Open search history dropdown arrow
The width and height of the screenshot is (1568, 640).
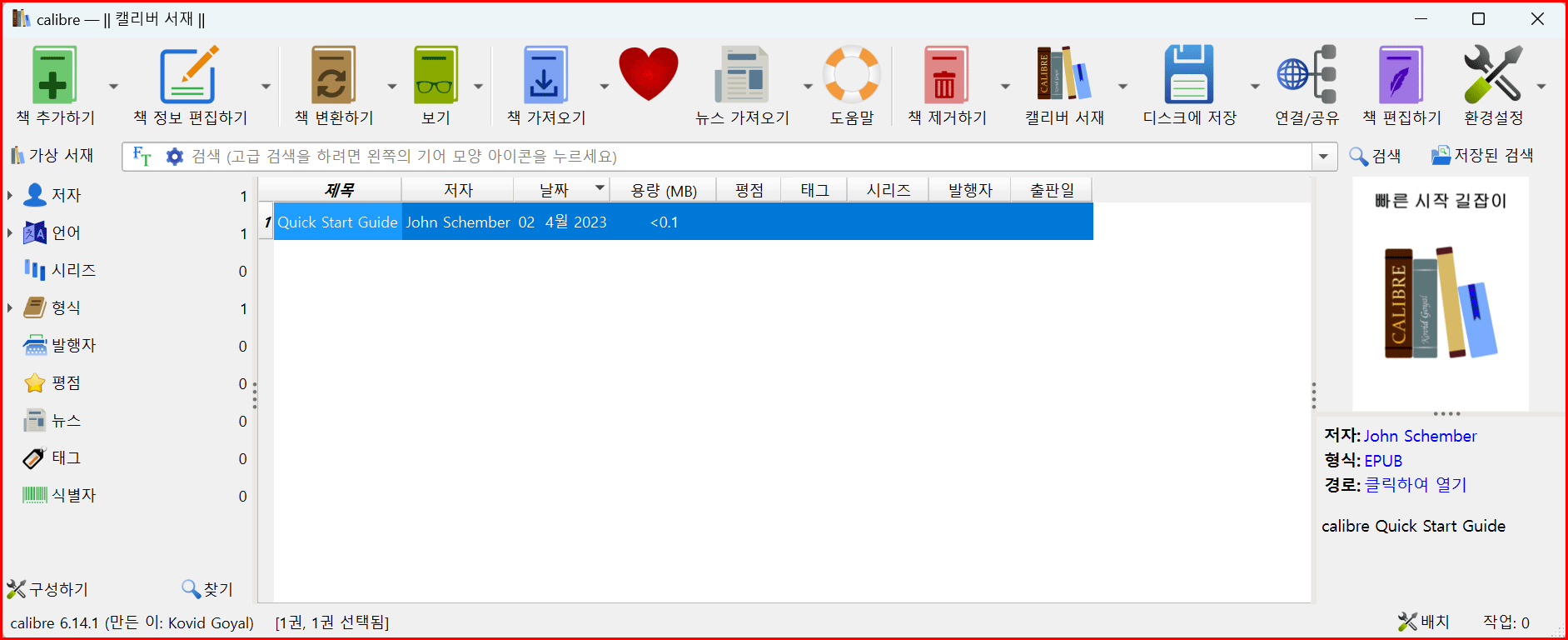pos(1324,156)
